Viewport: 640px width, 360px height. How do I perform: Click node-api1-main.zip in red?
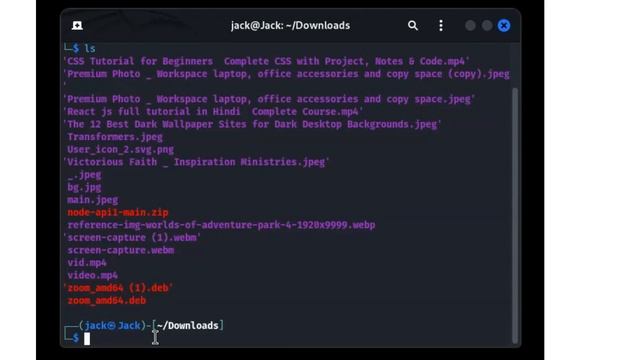pyautogui.click(x=118, y=213)
